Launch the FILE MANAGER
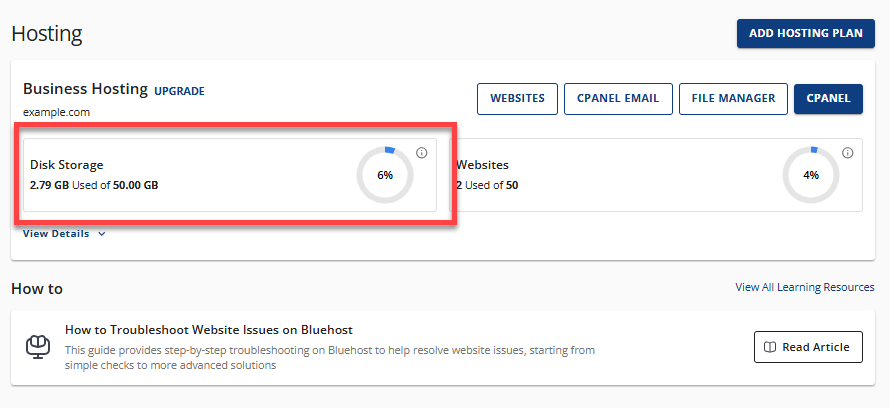 point(733,98)
